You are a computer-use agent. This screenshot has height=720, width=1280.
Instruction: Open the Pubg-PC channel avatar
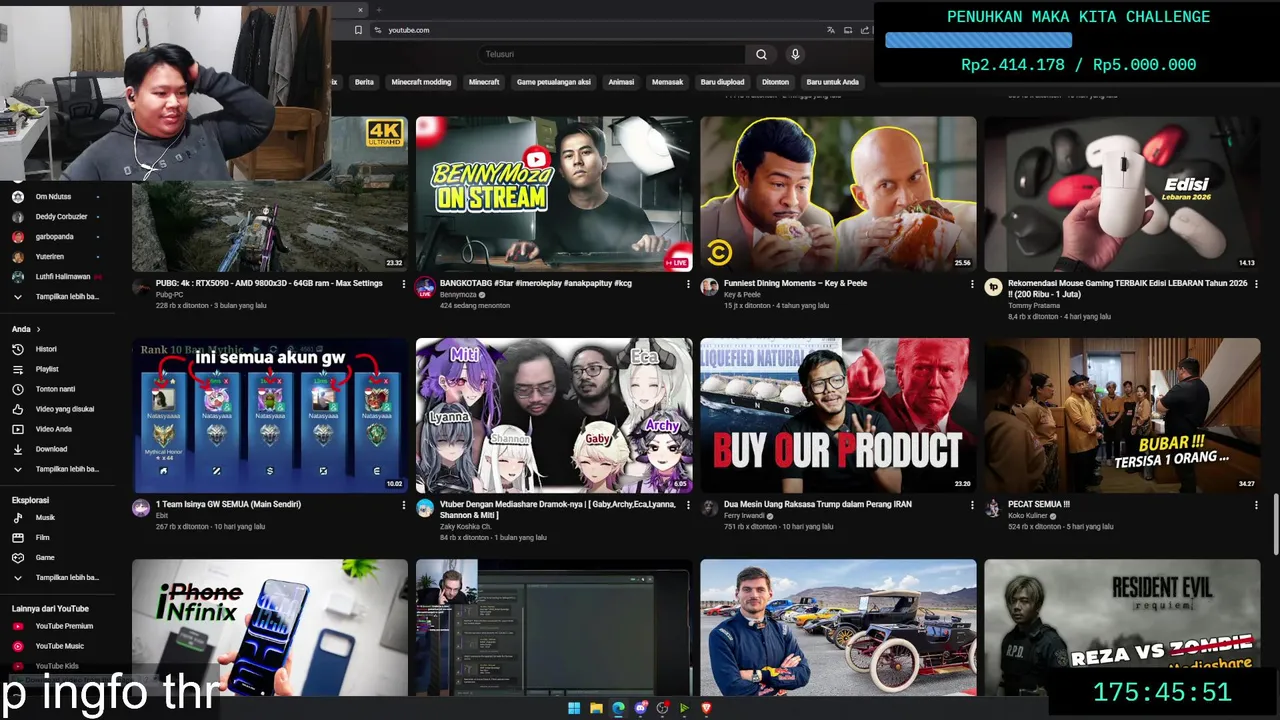[141, 287]
